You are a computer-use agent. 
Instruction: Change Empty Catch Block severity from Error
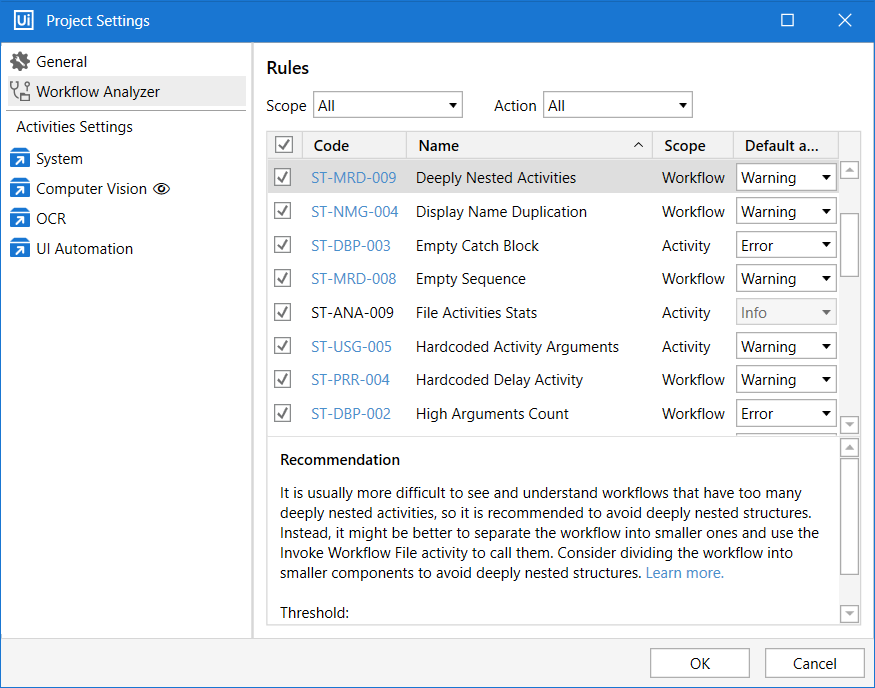click(786, 245)
